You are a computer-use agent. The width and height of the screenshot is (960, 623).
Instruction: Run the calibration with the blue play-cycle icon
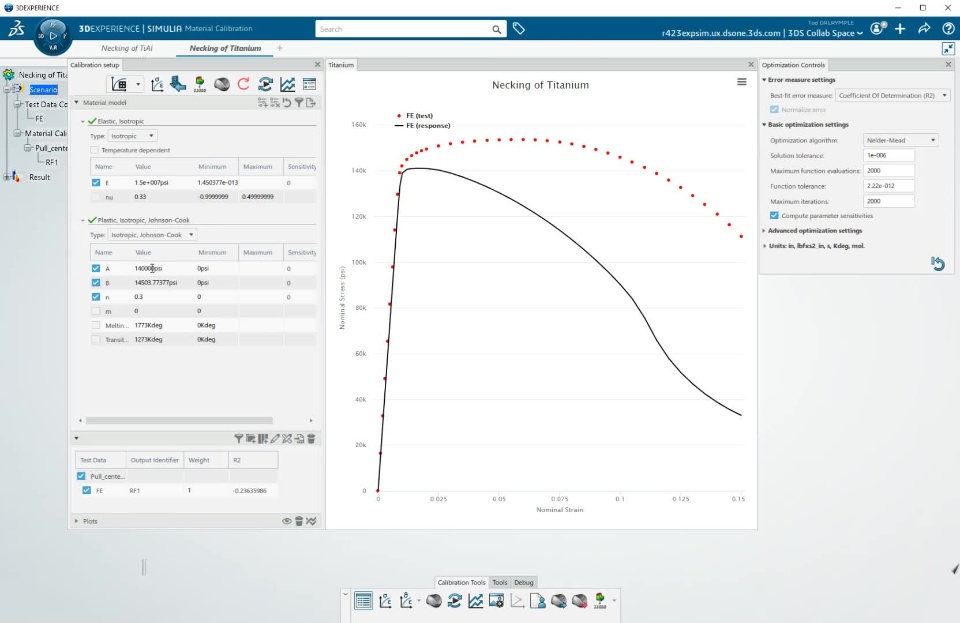point(266,84)
